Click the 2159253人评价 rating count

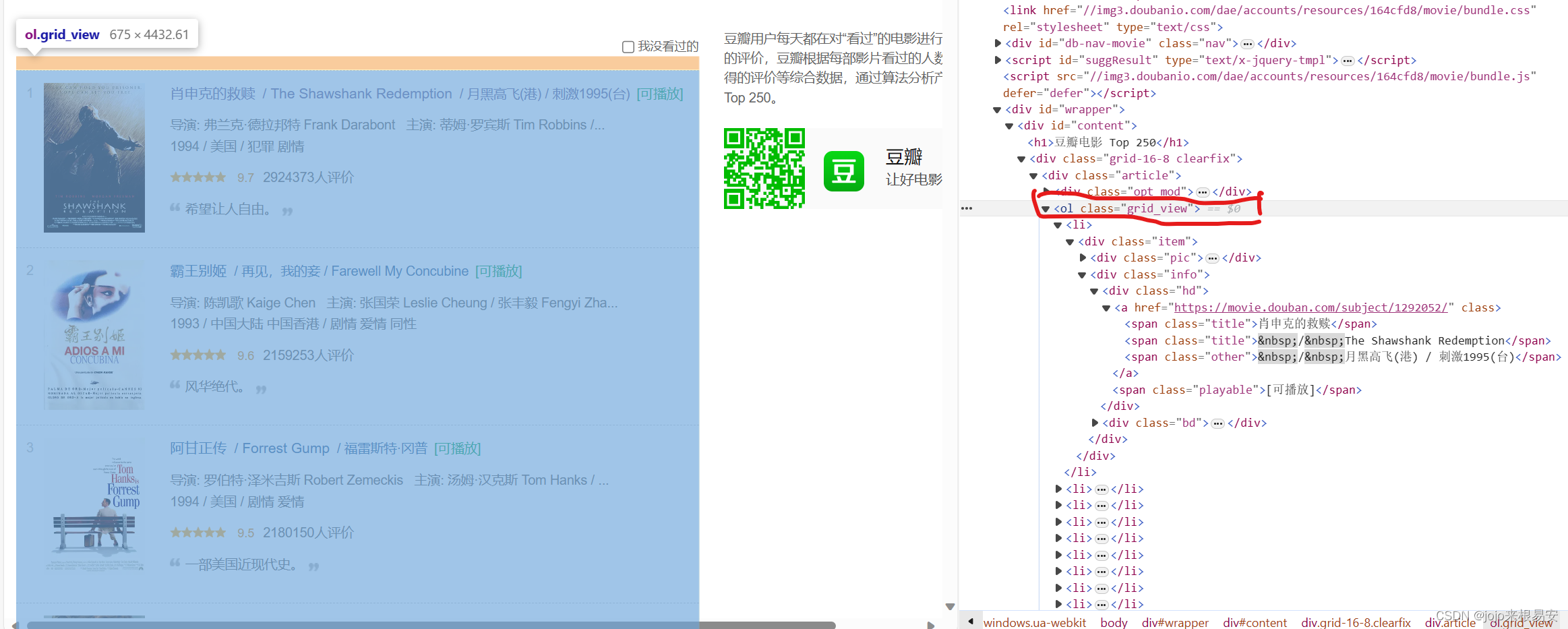pos(308,355)
